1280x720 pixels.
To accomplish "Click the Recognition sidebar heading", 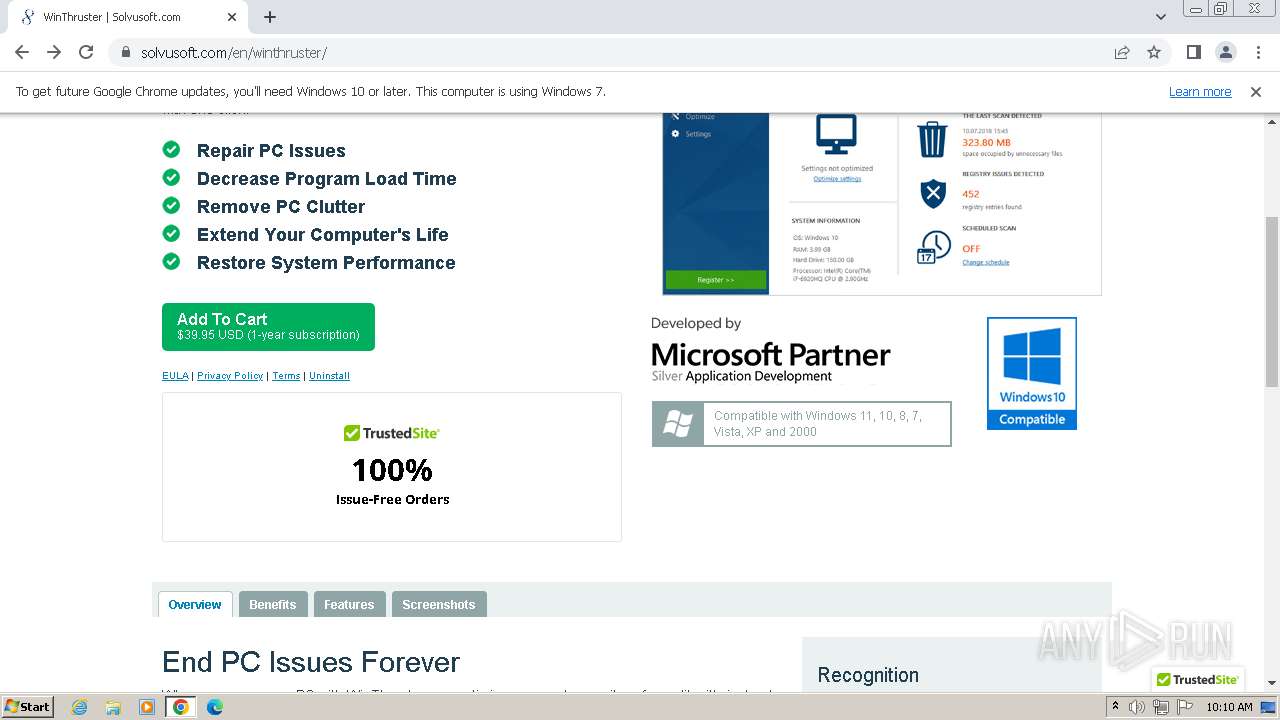I will point(868,675).
